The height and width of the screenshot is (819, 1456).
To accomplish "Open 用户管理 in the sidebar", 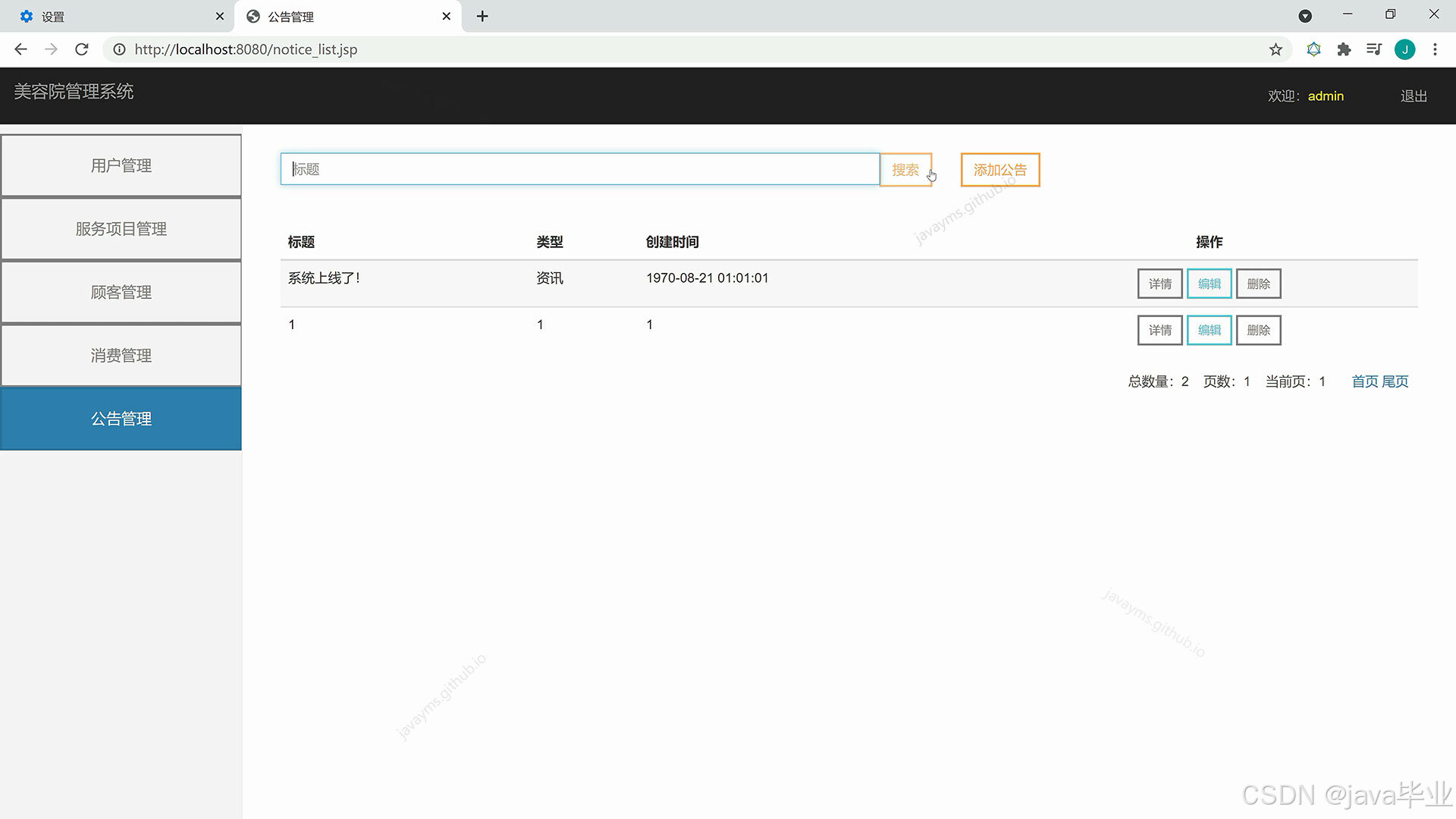I will click(x=121, y=165).
